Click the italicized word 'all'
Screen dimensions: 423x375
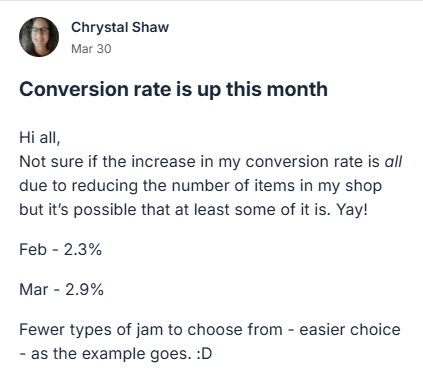(393, 162)
